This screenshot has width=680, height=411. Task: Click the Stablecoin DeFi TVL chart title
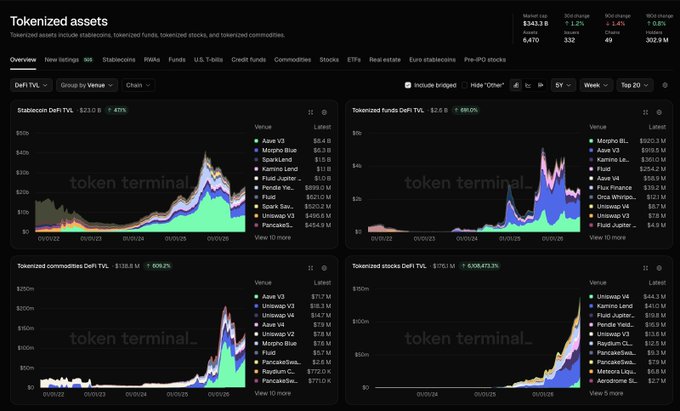[45, 110]
